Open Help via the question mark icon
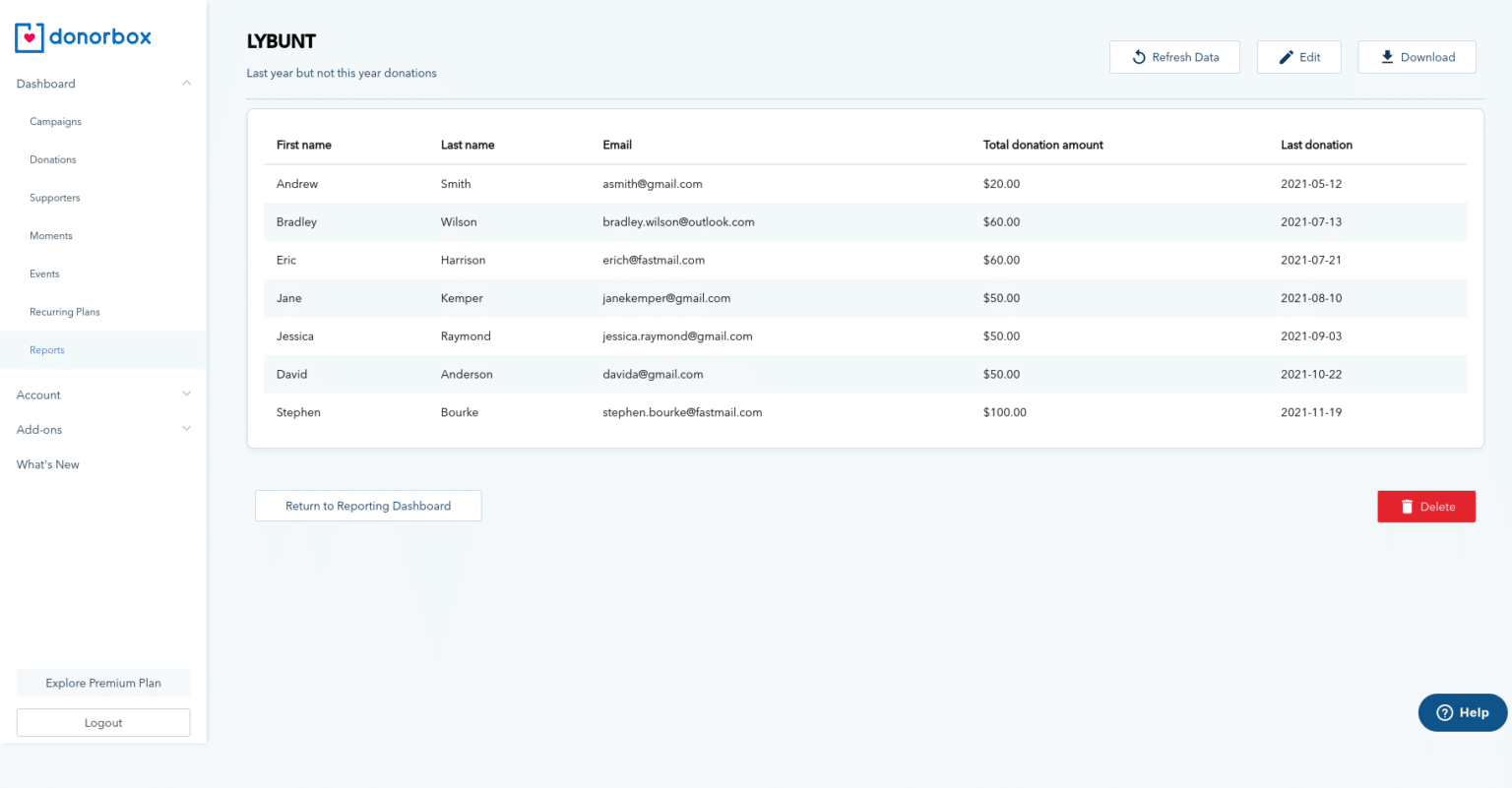 [1446, 712]
